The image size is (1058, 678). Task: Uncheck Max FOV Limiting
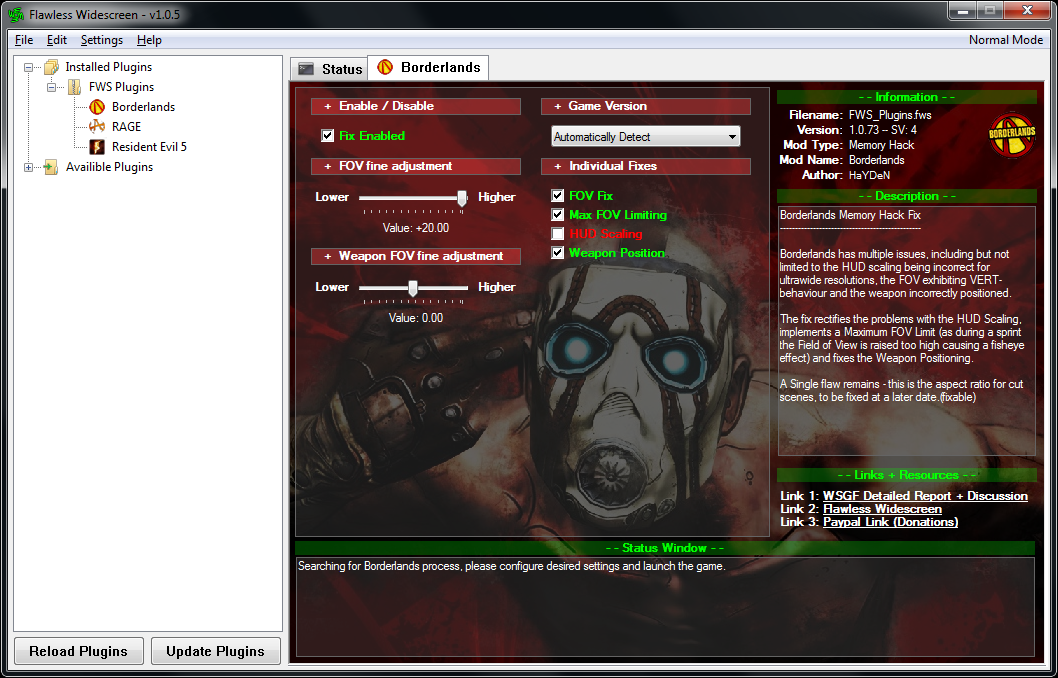[x=557, y=215]
